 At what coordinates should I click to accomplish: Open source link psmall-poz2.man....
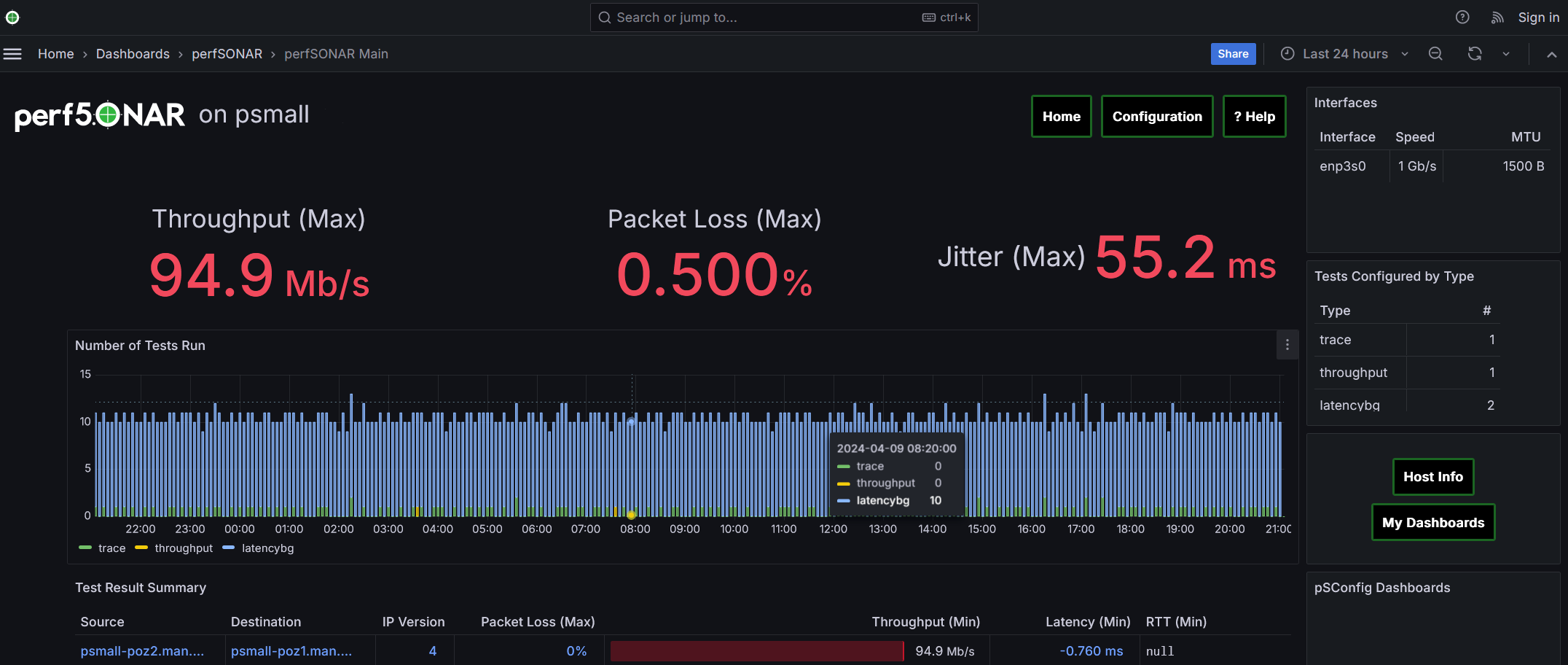tap(142, 651)
